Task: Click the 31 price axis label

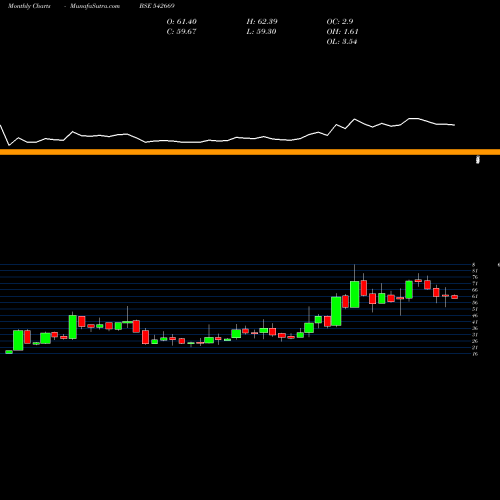Action: click(475, 335)
